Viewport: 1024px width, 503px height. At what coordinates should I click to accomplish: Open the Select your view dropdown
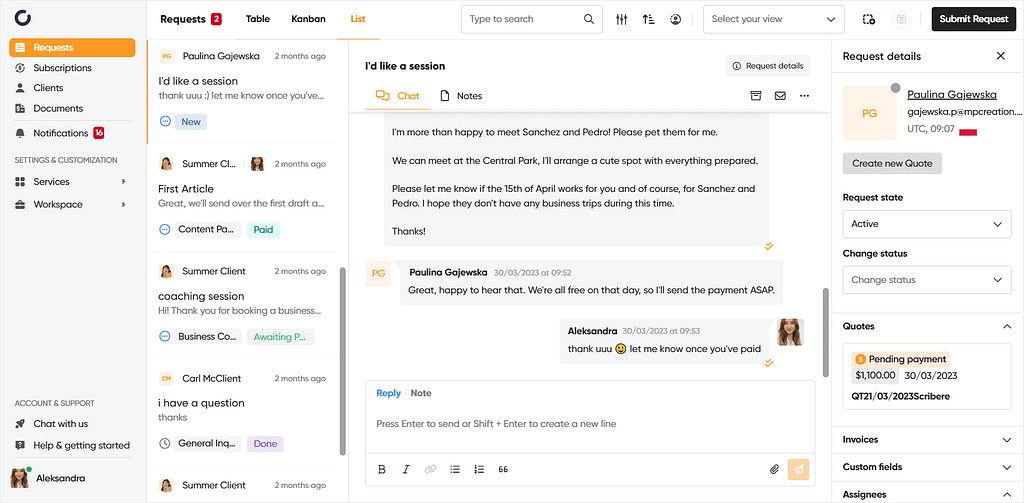coord(773,20)
